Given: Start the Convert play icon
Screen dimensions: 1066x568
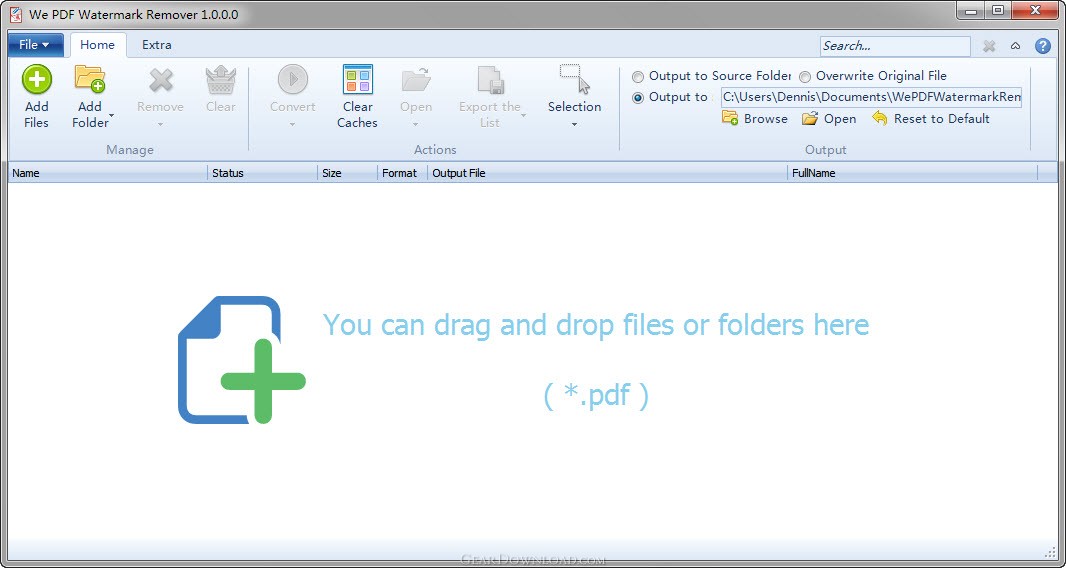Looking at the screenshot, I should click(293, 79).
